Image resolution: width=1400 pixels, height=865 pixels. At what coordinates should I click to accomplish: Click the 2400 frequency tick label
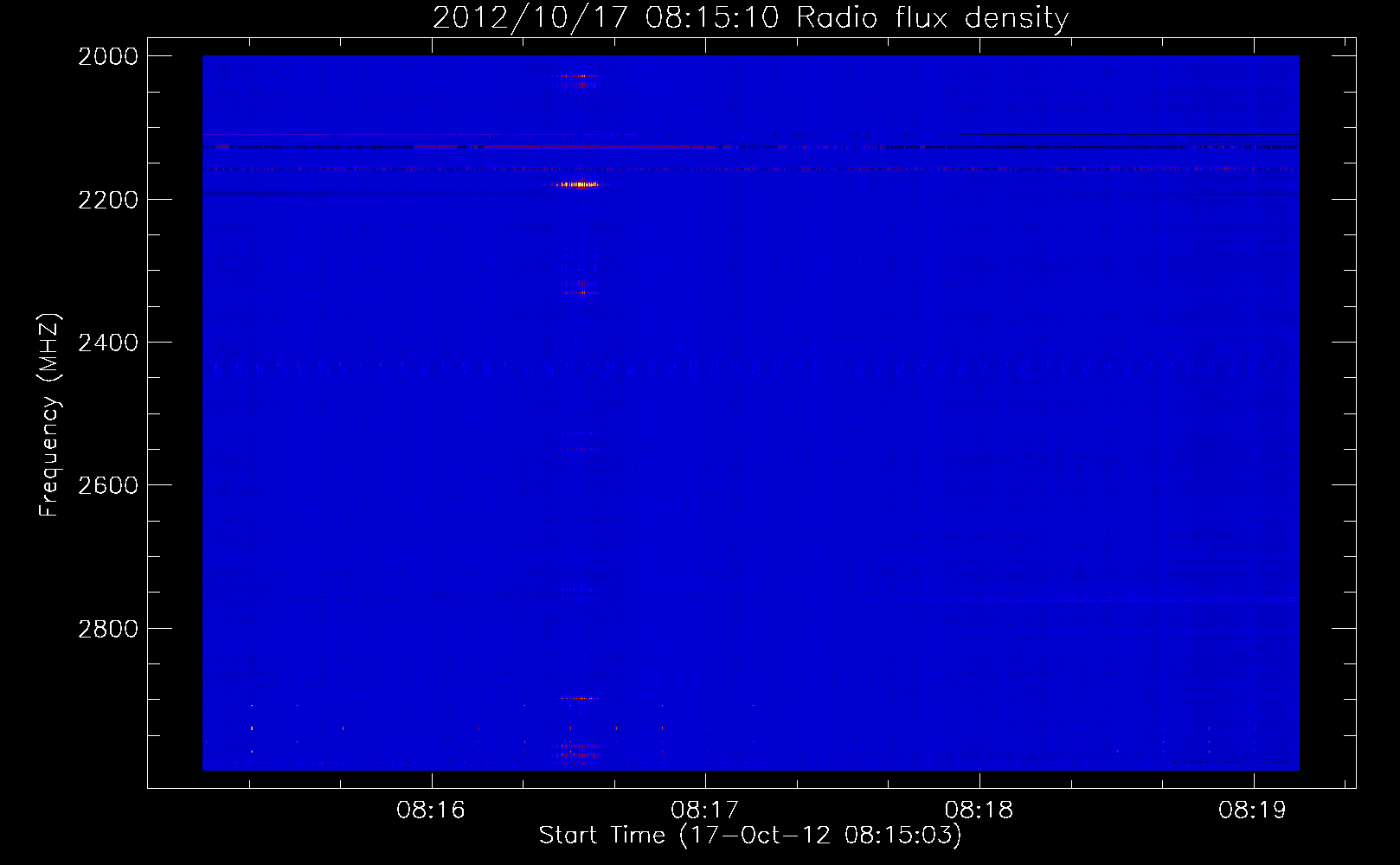pos(108,343)
